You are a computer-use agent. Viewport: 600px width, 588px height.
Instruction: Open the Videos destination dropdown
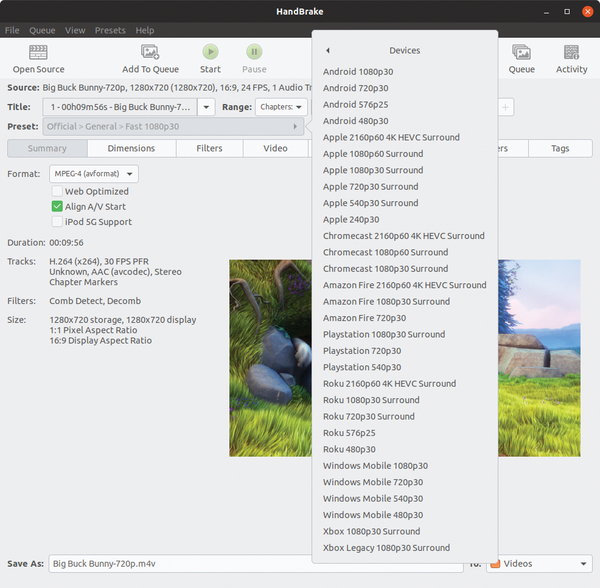click(x=540, y=564)
